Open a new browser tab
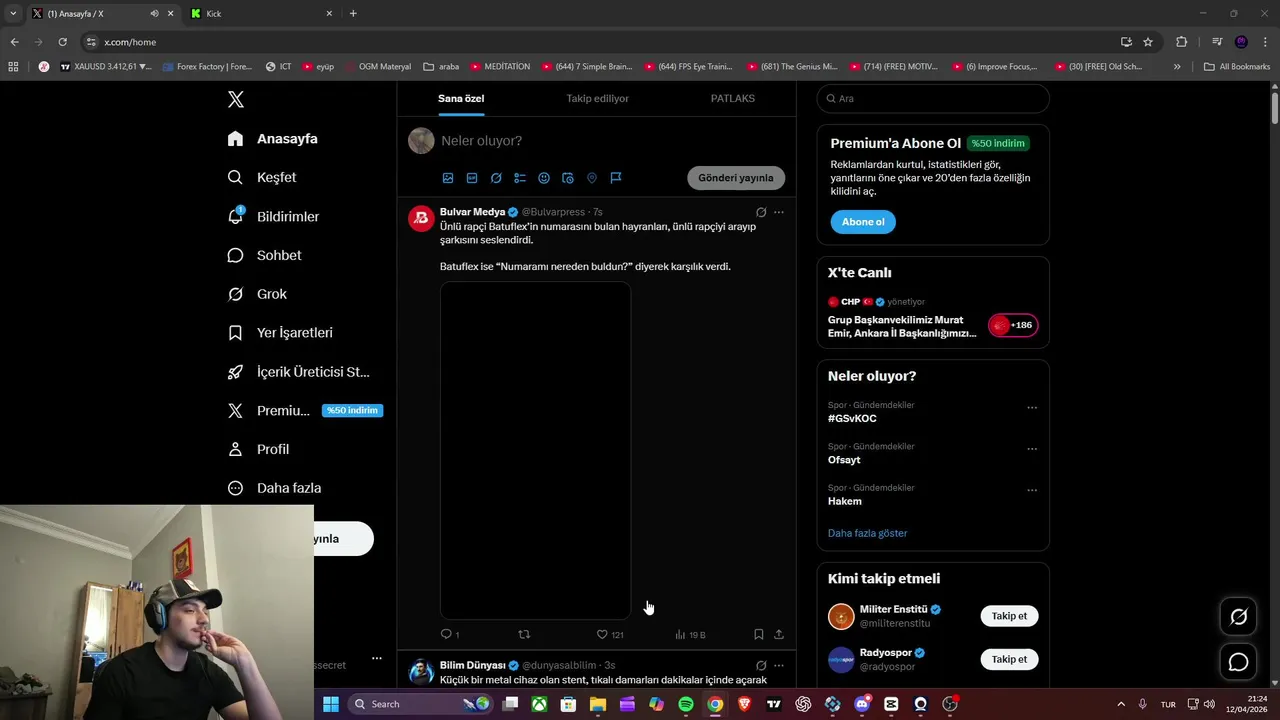 tap(353, 13)
